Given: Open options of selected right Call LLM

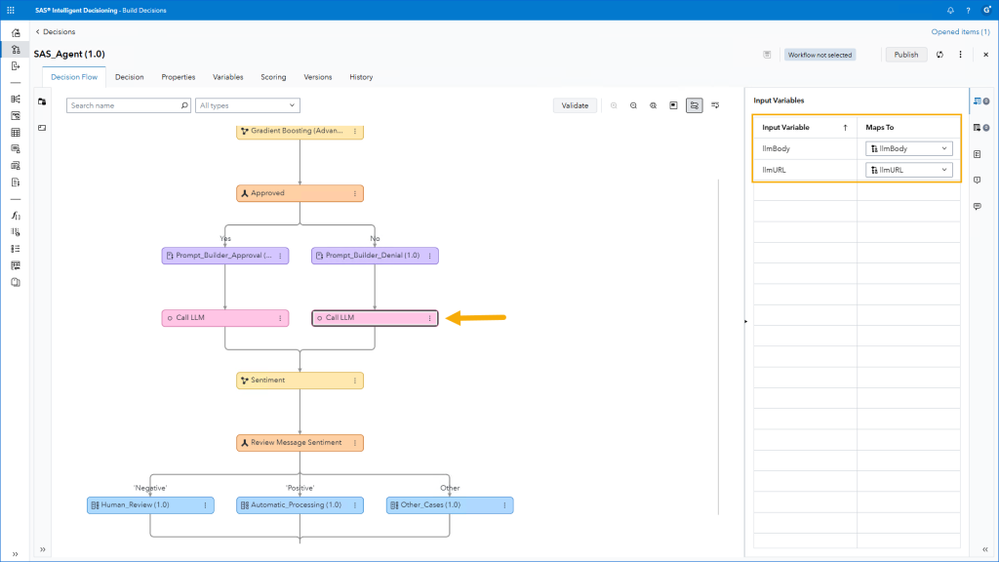Looking at the screenshot, I should [430, 318].
